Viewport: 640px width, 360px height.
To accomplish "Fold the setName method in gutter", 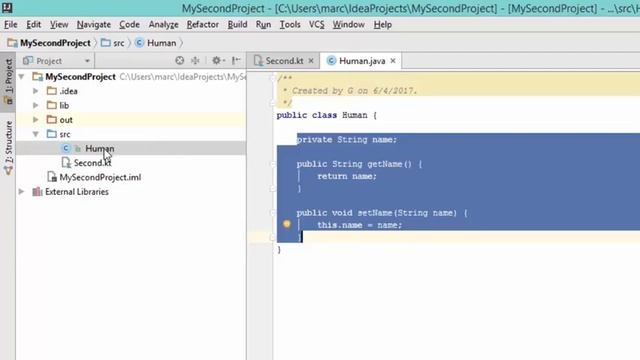I will (273, 213).
